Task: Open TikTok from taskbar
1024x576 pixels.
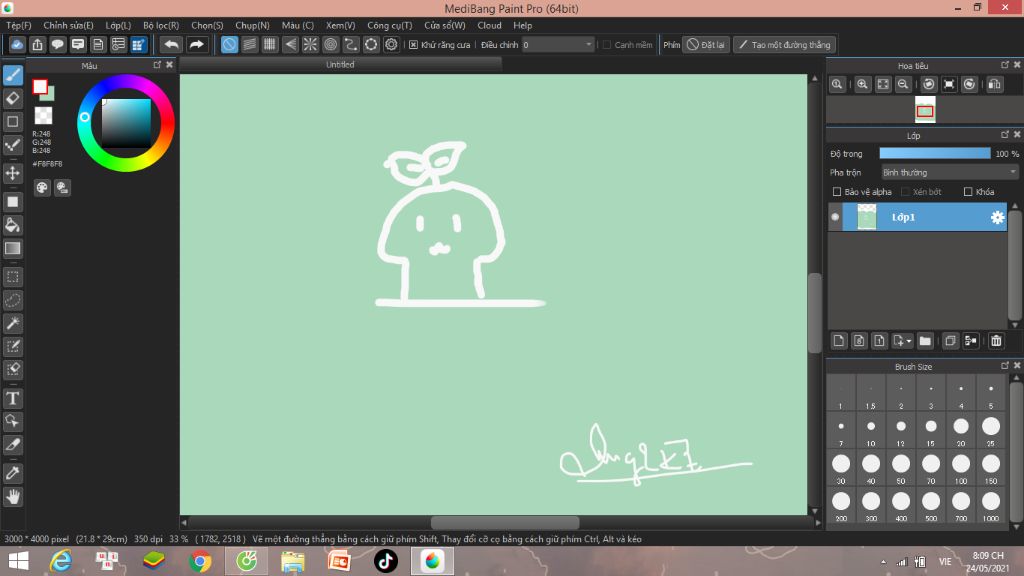Action: [x=385, y=561]
